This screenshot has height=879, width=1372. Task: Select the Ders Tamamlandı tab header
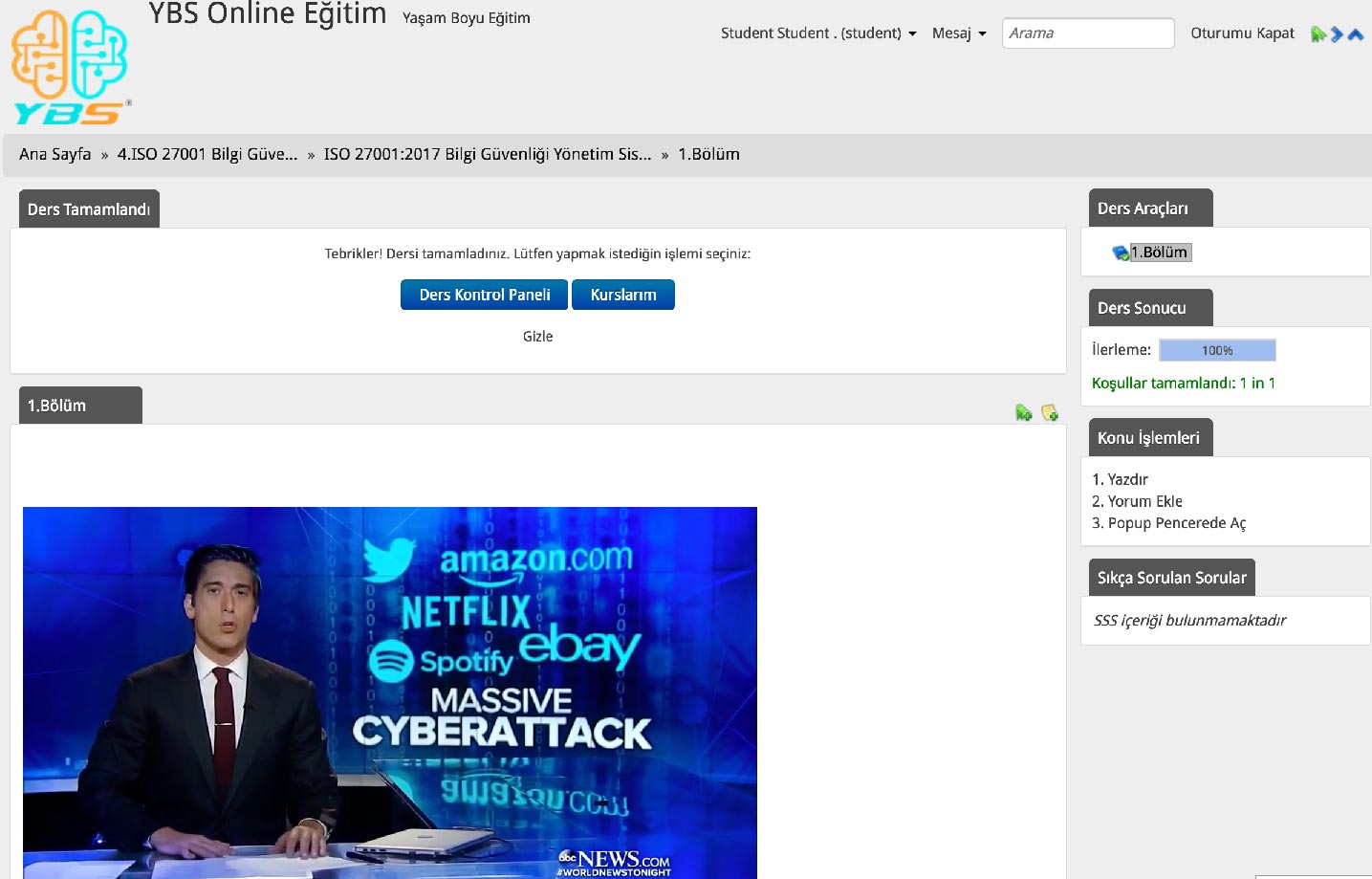click(x=89, y=209)
